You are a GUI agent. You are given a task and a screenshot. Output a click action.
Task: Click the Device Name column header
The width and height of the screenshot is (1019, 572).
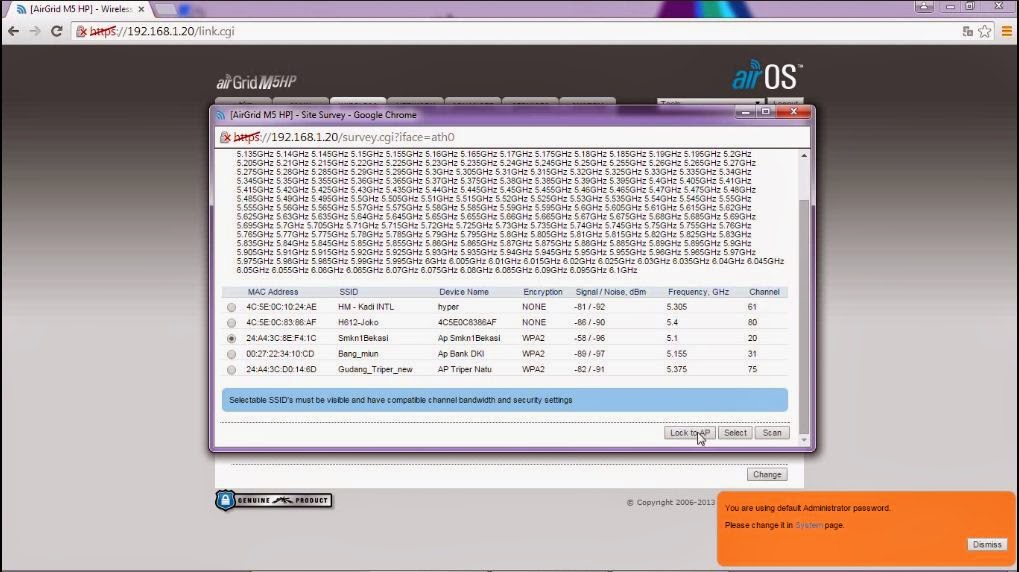pyautogui.click(x=463, y=292)
